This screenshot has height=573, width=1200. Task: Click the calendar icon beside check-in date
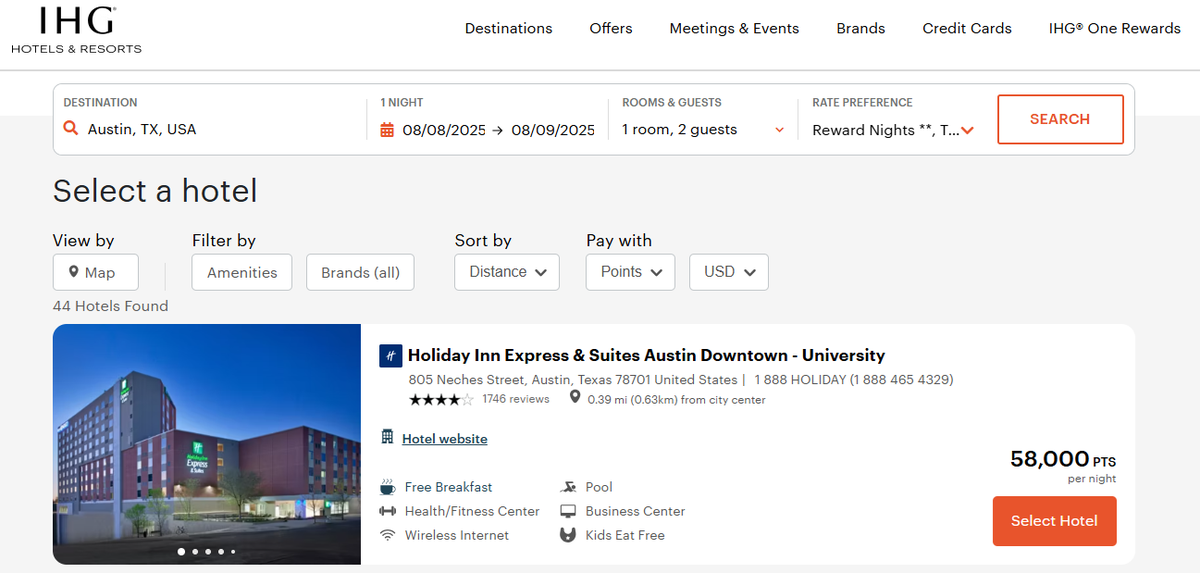[388, 130]
